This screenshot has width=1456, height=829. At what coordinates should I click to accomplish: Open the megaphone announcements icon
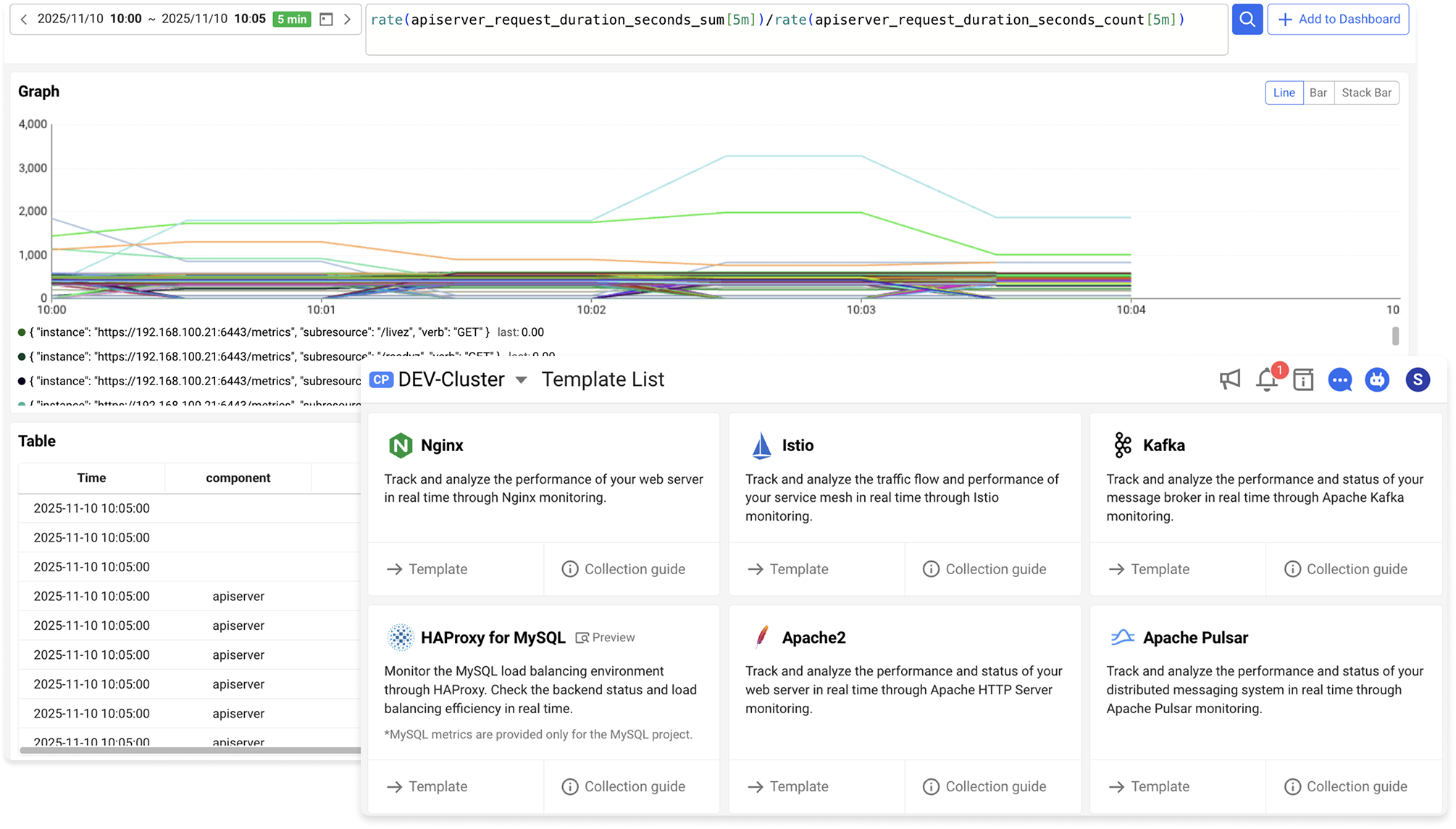pos(1229,379)
